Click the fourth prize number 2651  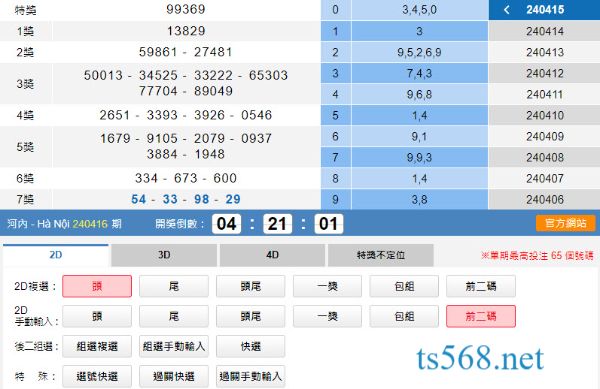coord(115,115)
